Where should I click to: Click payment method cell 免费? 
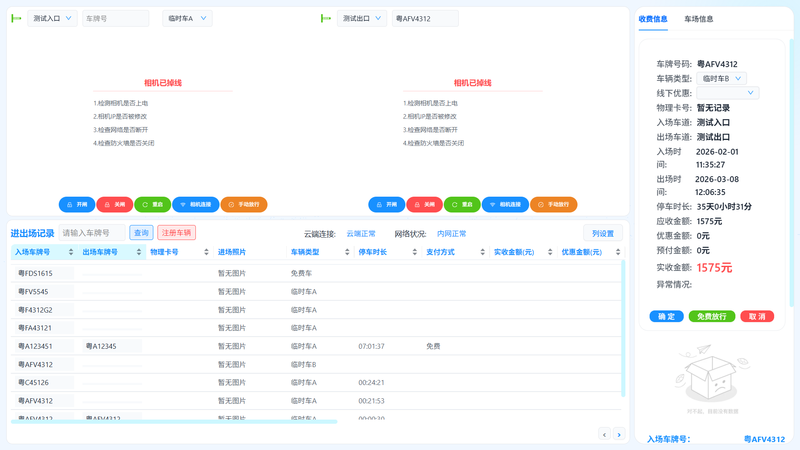coord(433,346)
